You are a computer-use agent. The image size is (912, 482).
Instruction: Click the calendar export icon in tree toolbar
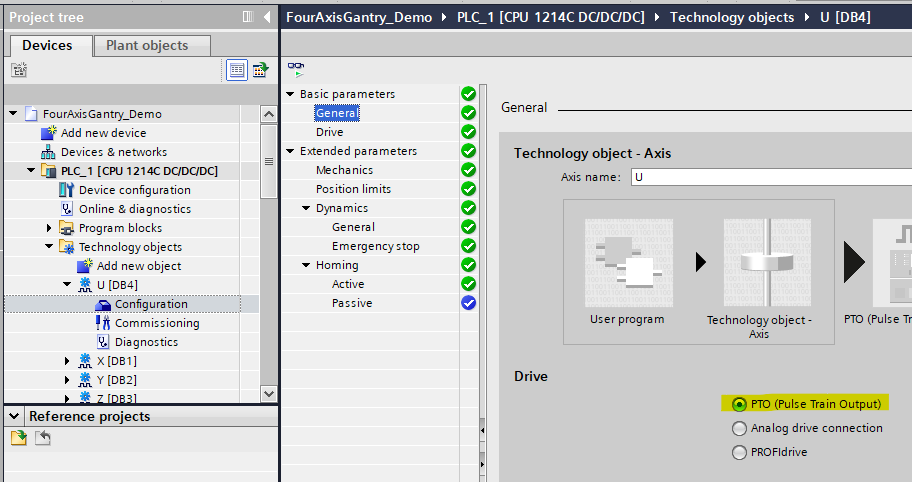pyautogui.click(x=260, y=70)
